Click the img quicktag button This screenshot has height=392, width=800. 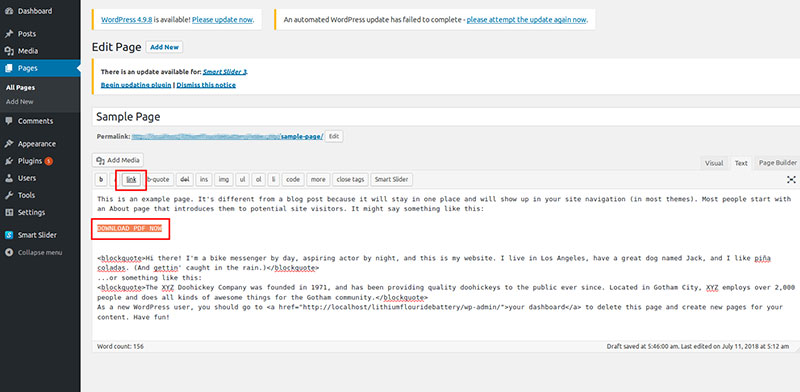point(223,180)
